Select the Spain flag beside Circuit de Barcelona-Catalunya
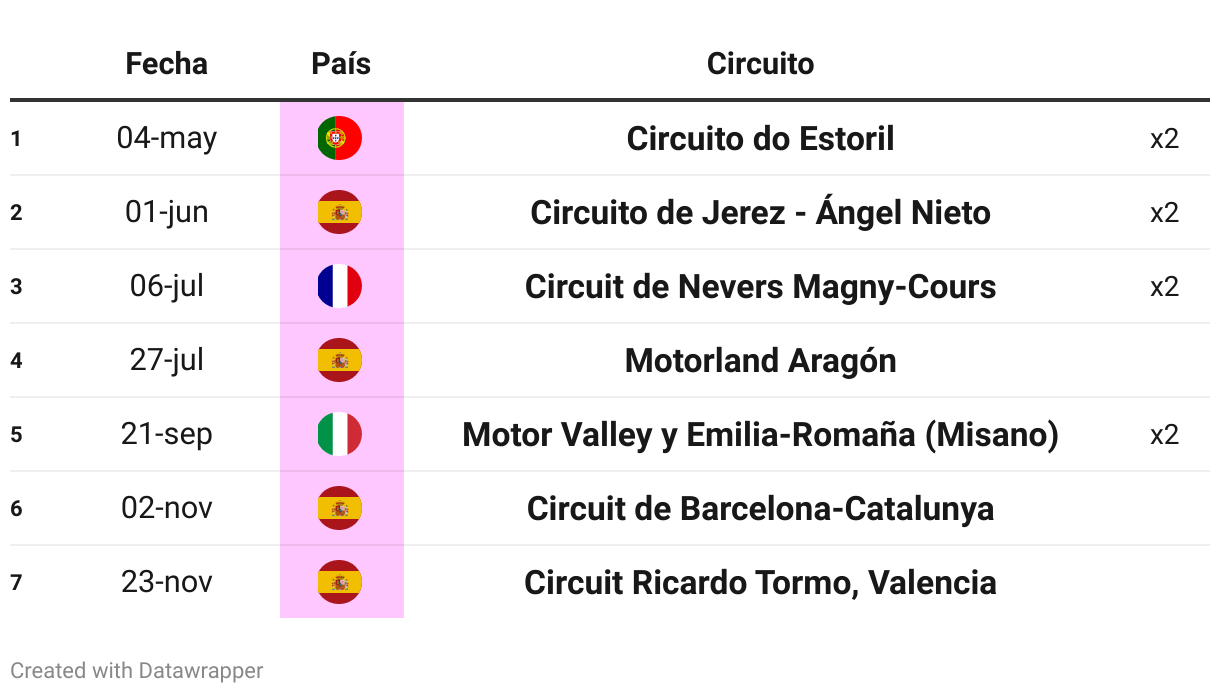The width and height of the screenshot is (1220, 694). click(x=340, y=508)
